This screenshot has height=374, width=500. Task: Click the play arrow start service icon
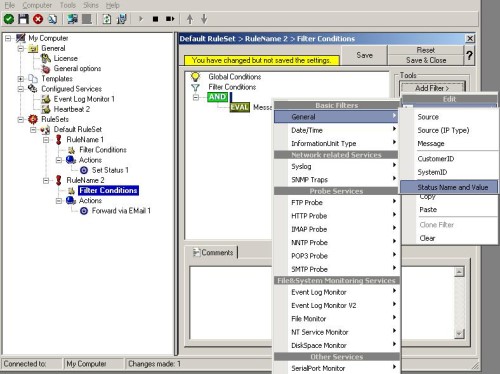pos(141,19)
